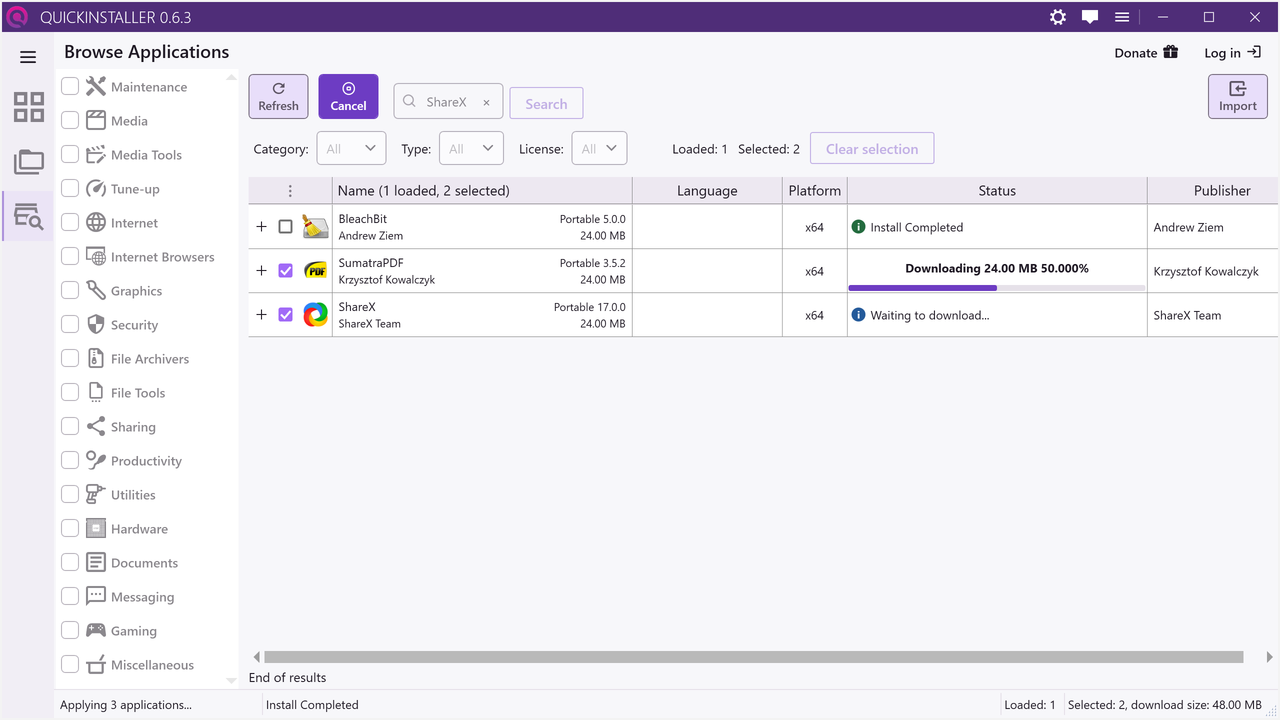Focus the ShareX search input field
The width and height of the screenshot is (1280, 720).
point(448,102)
